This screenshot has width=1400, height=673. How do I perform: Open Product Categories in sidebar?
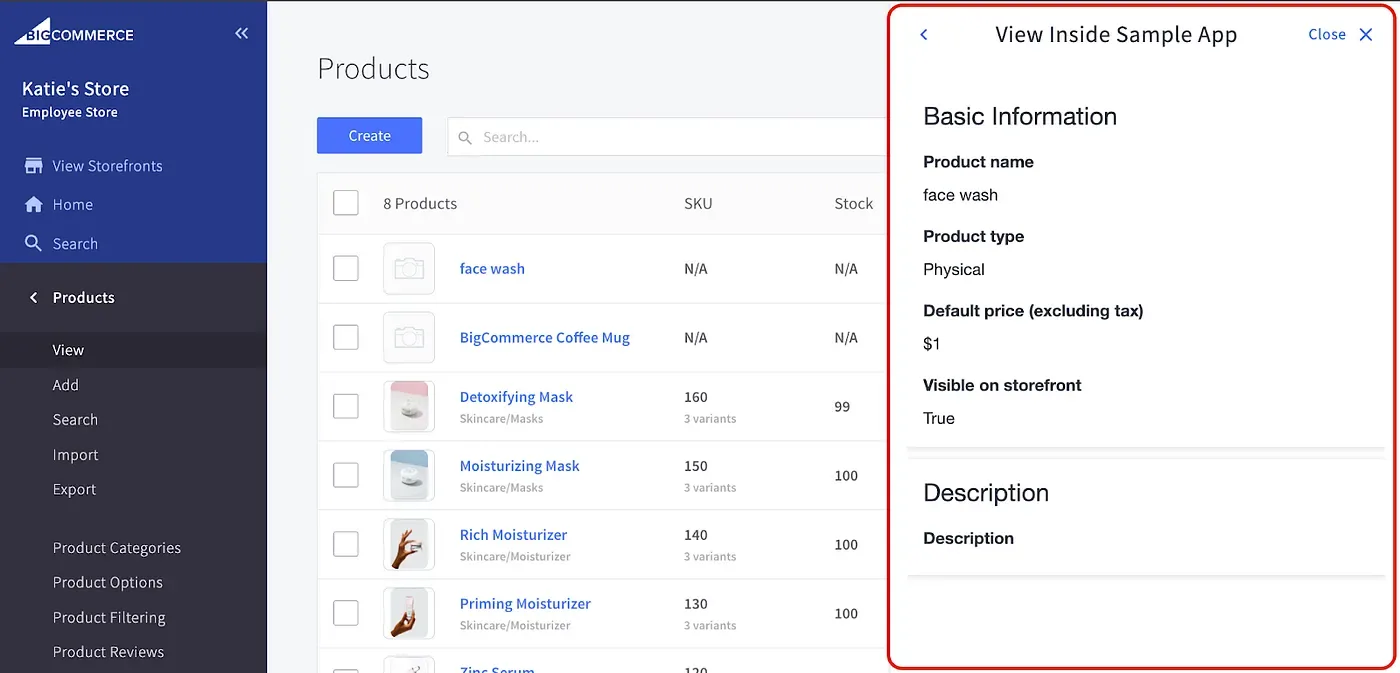pyautogui.click(x=117, y=548)
